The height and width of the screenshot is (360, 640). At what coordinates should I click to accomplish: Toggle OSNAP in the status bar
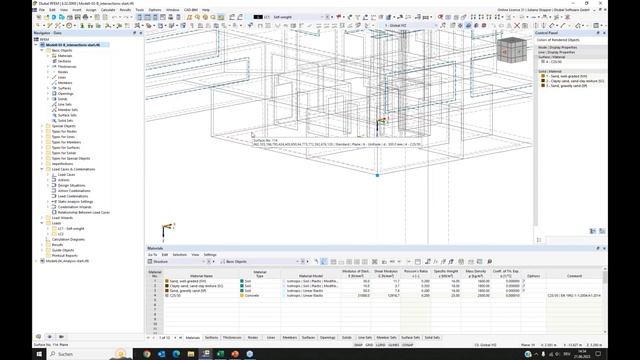click(408, 345)
